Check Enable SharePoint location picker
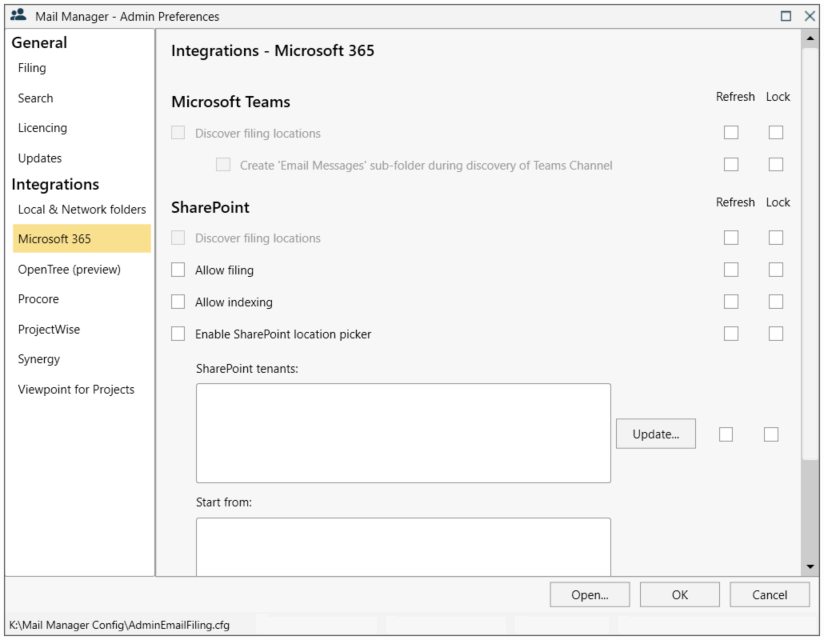Screen dimensions: 824x640 [x=177, y=333]
